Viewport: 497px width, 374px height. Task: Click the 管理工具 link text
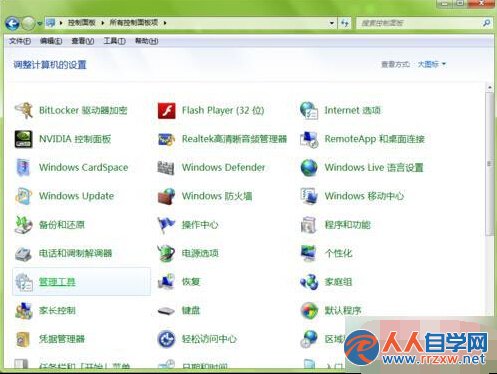click(x=57, y=282)
